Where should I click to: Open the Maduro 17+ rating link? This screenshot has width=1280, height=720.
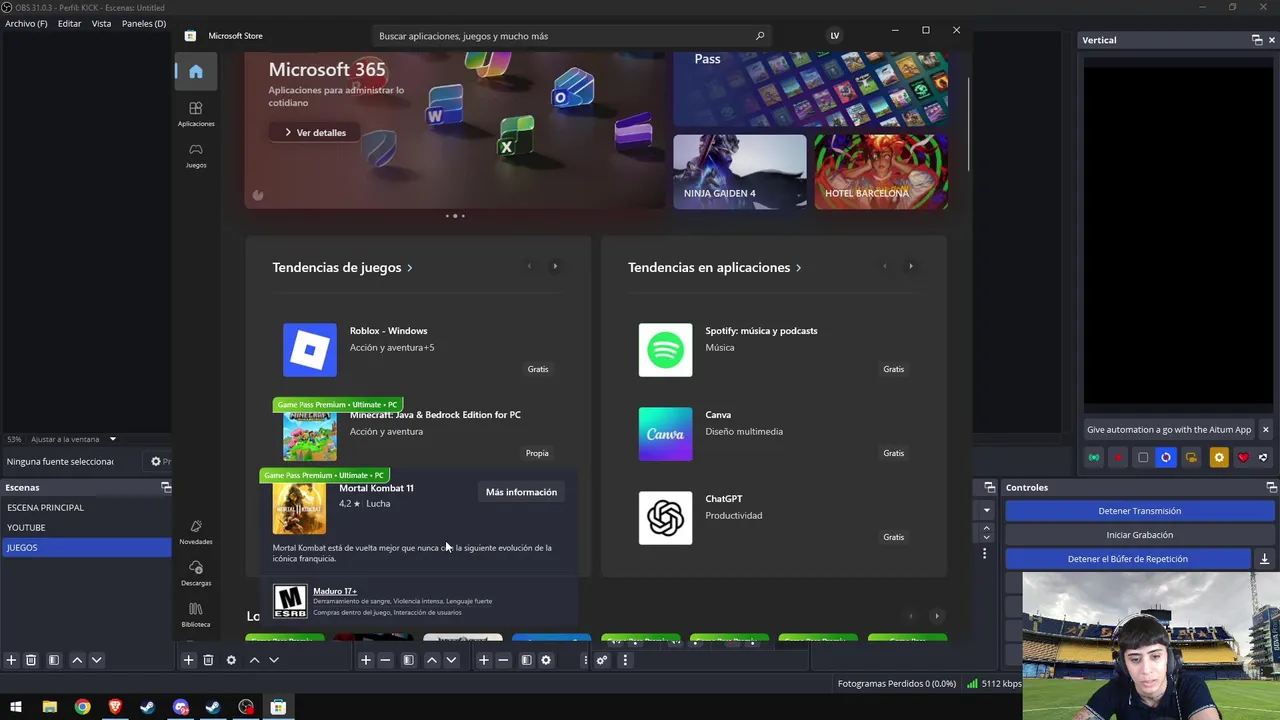(x=335, y=591)
